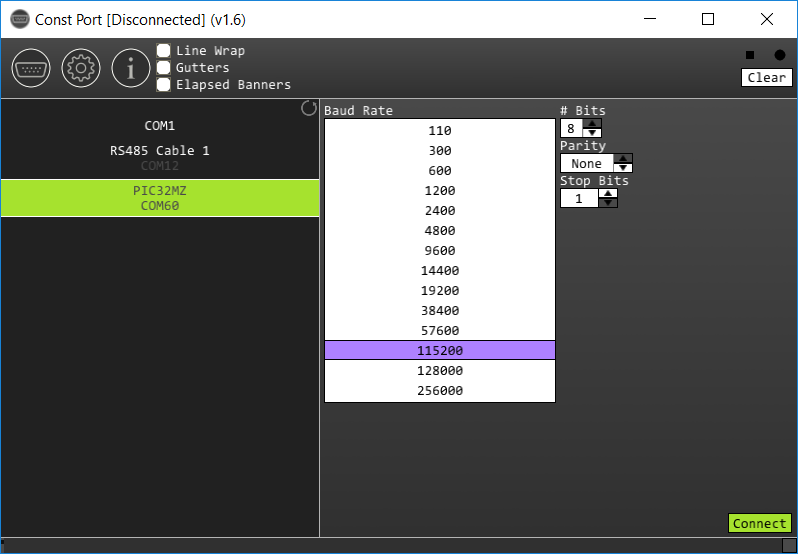Pick the 256000 baud rate option
Screen dimensions: 798x554
coord(440,391)
